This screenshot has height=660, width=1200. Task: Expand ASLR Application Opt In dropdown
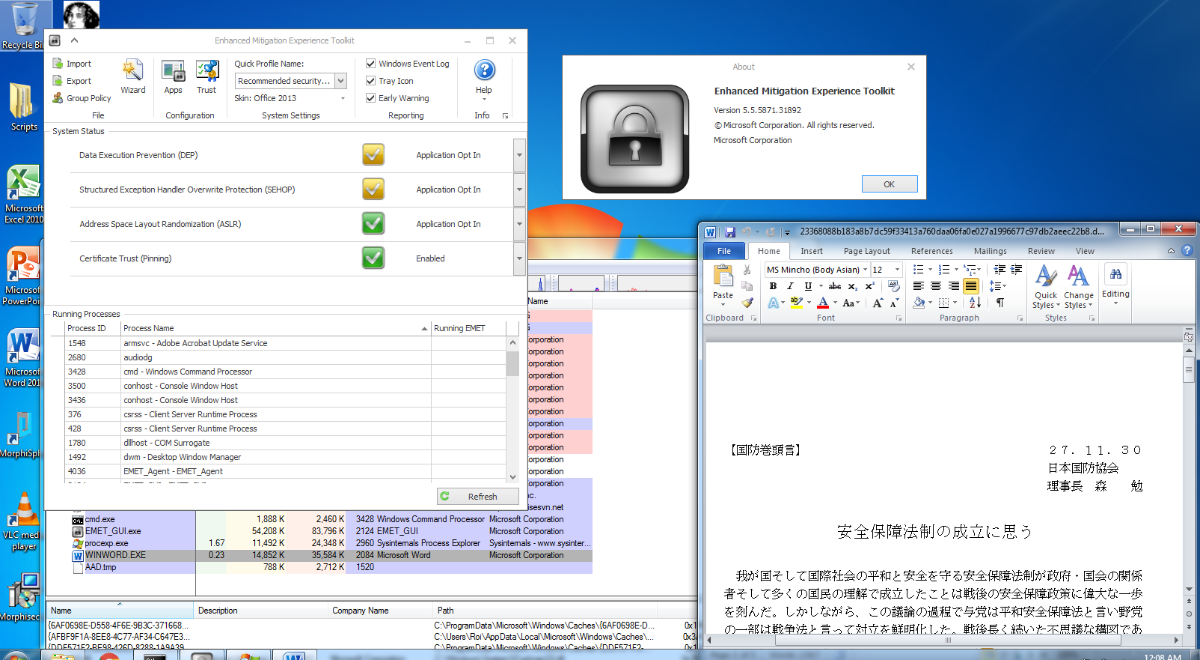point(518,223)
